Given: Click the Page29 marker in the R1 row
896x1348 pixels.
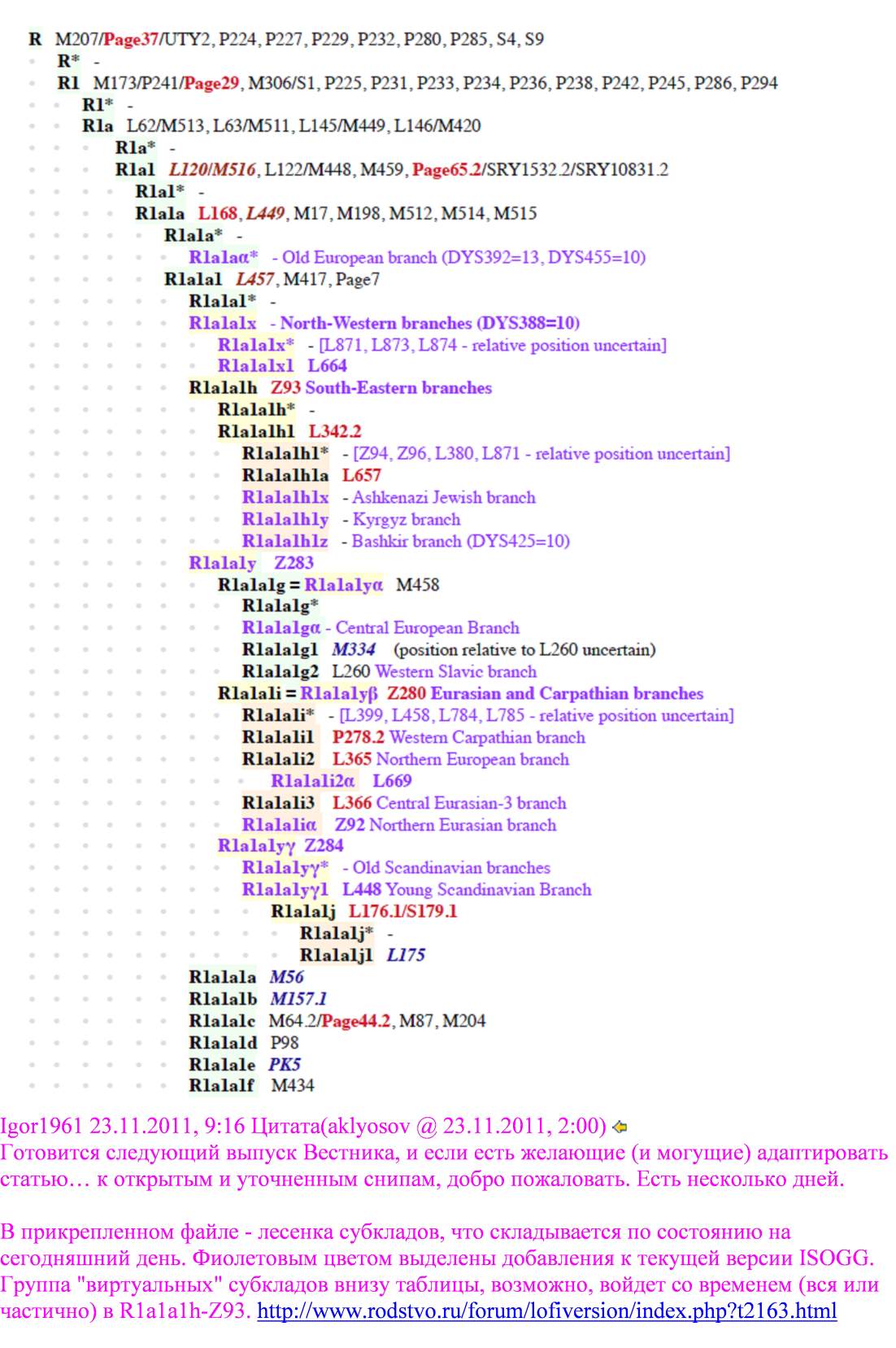Looking at the screenshot, I should pos(211,83).
